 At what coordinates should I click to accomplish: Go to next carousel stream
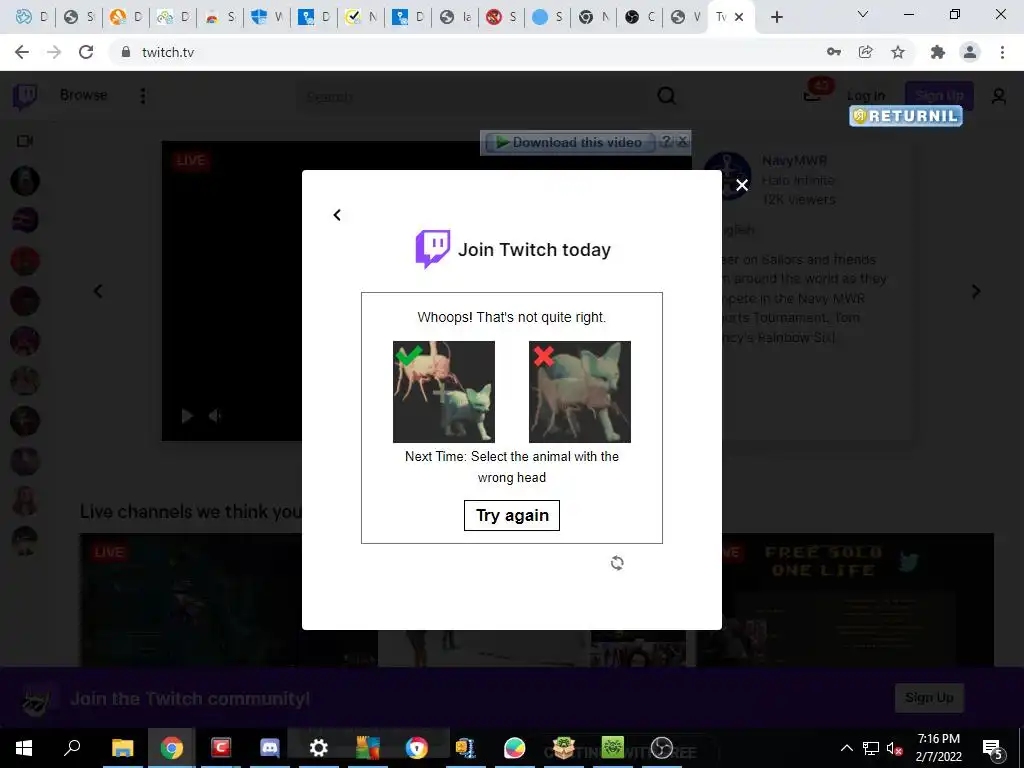[x=976, y=291]
